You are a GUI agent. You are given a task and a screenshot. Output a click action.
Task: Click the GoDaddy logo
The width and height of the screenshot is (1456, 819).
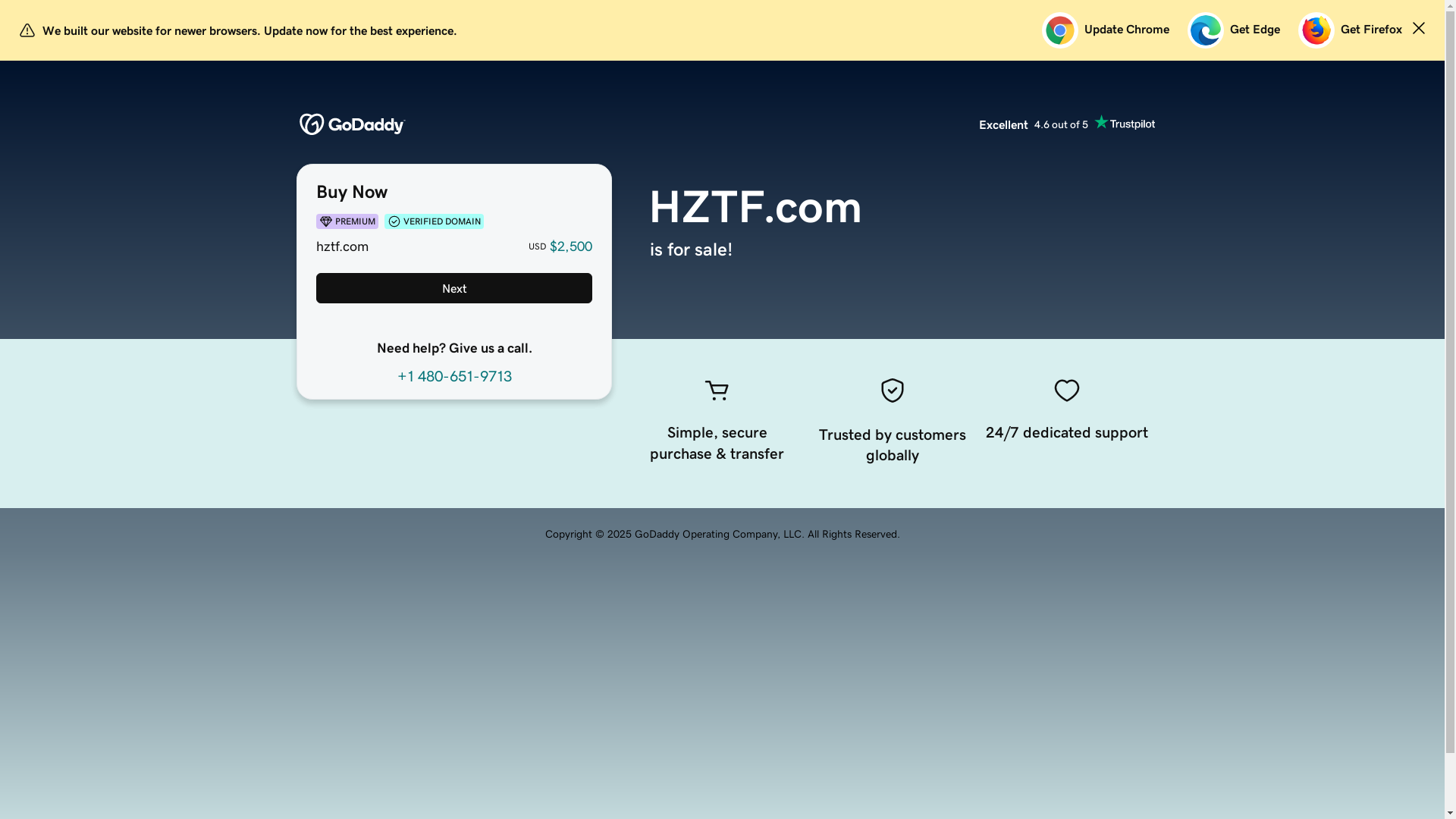352,124
